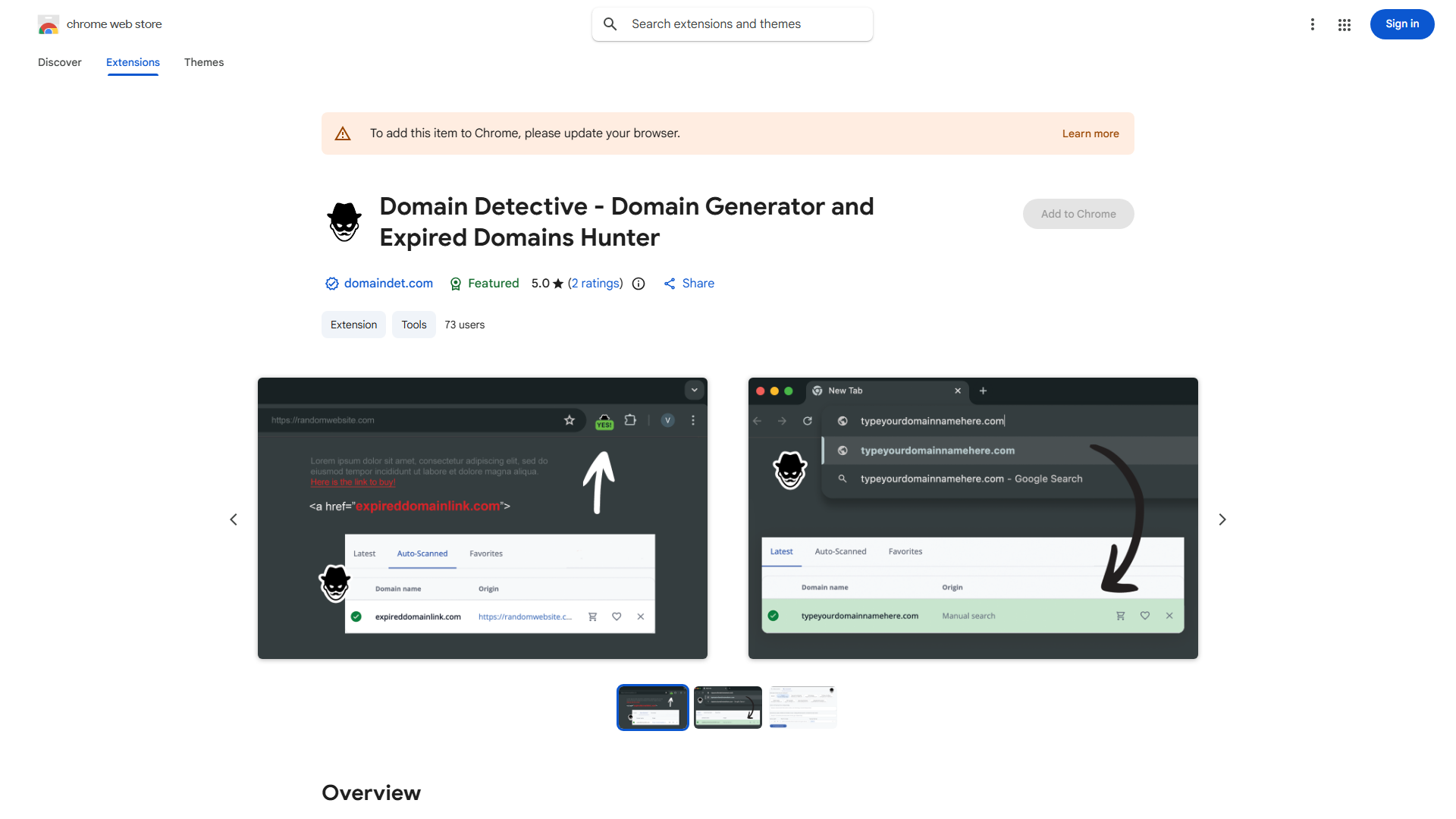Open the Google apps grid icon

click(1345, 24)
